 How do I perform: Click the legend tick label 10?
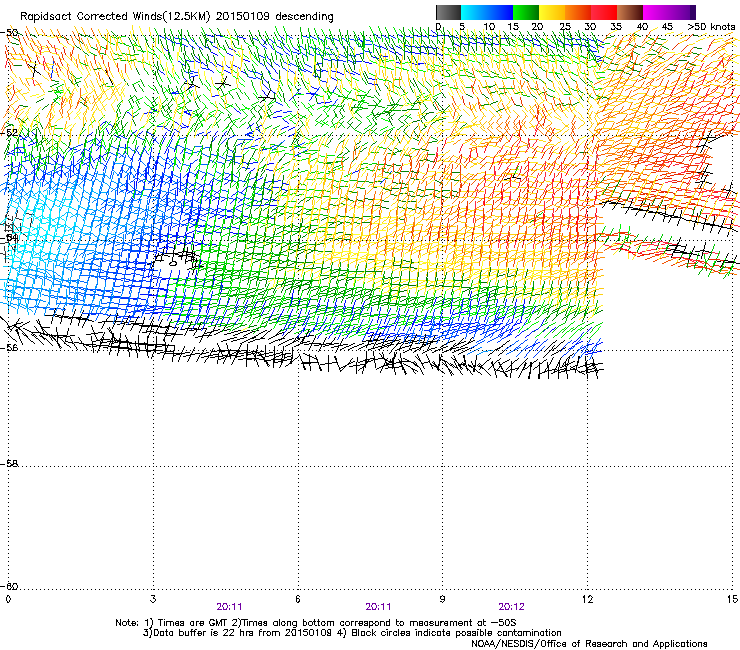point(489,27)
